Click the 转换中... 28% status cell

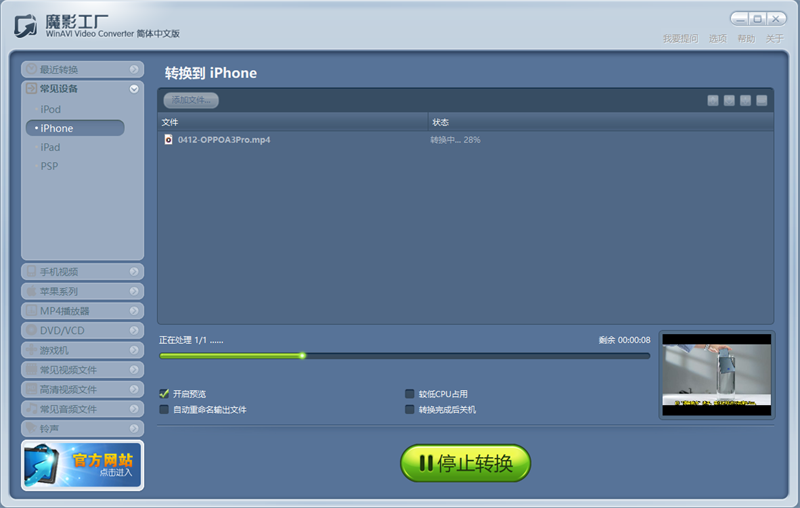pos(455,140)
